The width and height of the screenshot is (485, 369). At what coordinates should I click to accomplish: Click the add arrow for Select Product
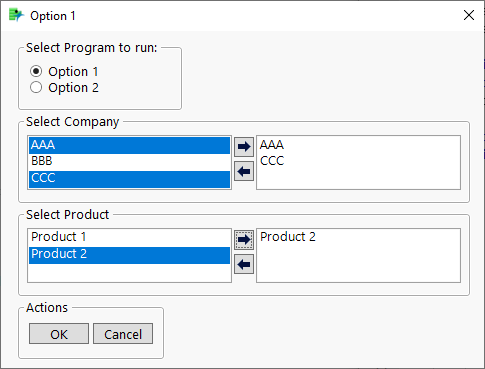pyautogui.click(x=244, y=240)
